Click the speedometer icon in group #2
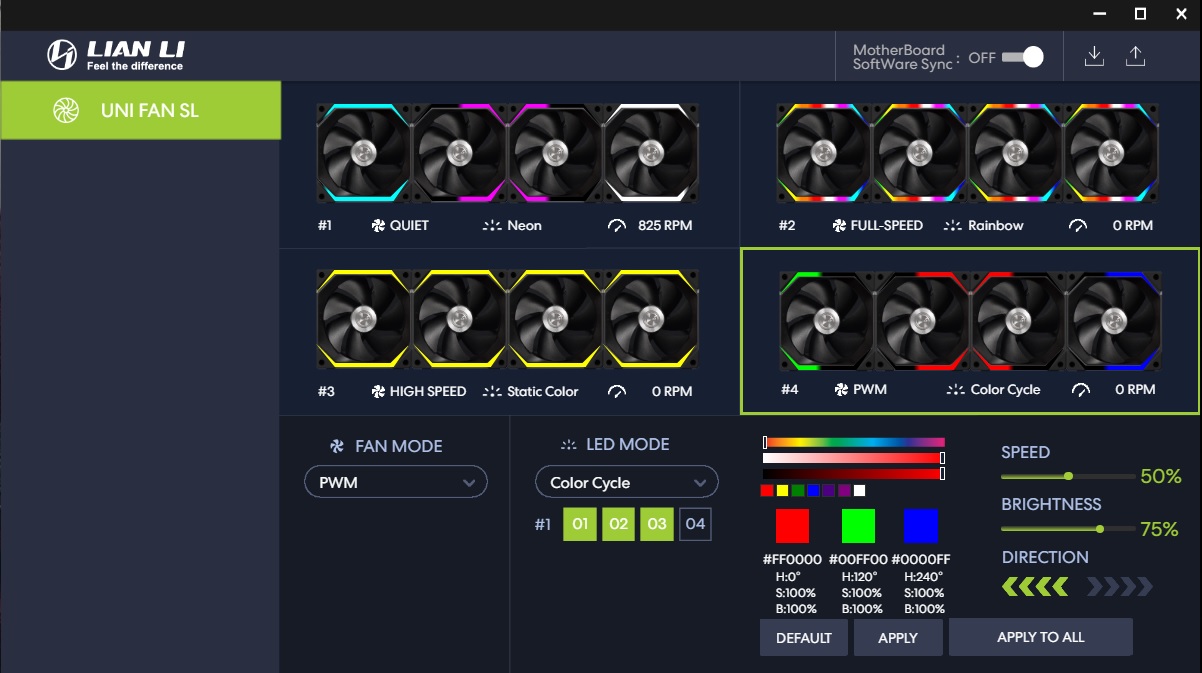This screenshot has width=1202, height=673. (x=1077, y=226)
